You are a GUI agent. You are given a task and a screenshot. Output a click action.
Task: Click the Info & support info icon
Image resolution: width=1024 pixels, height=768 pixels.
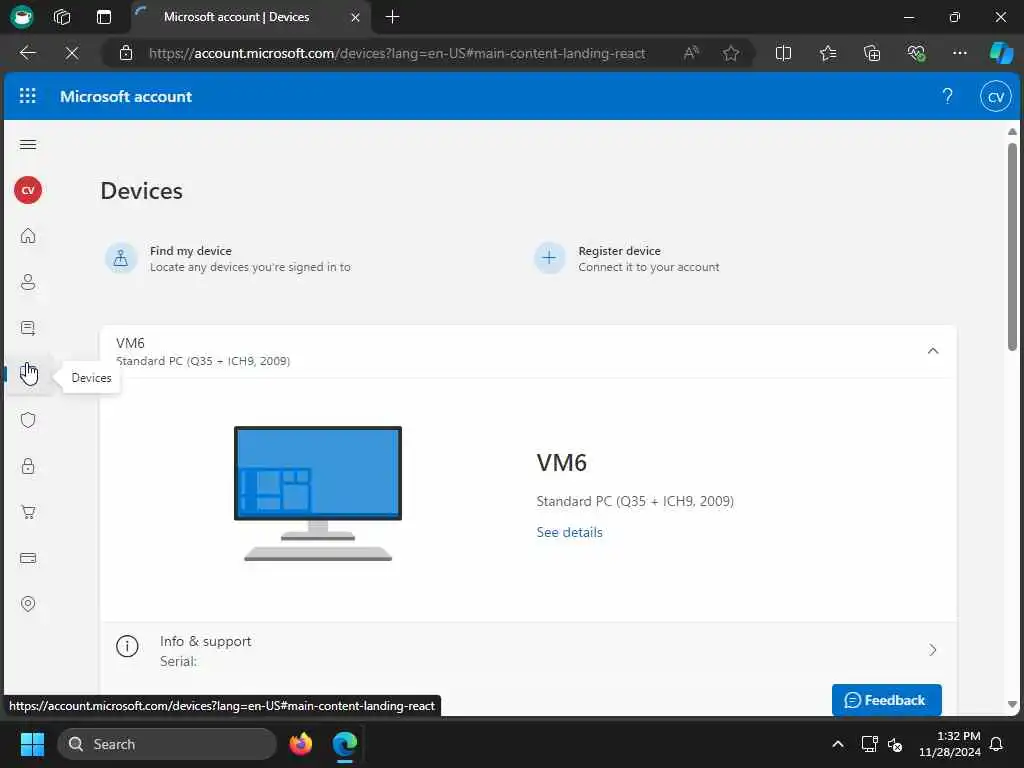127,647
